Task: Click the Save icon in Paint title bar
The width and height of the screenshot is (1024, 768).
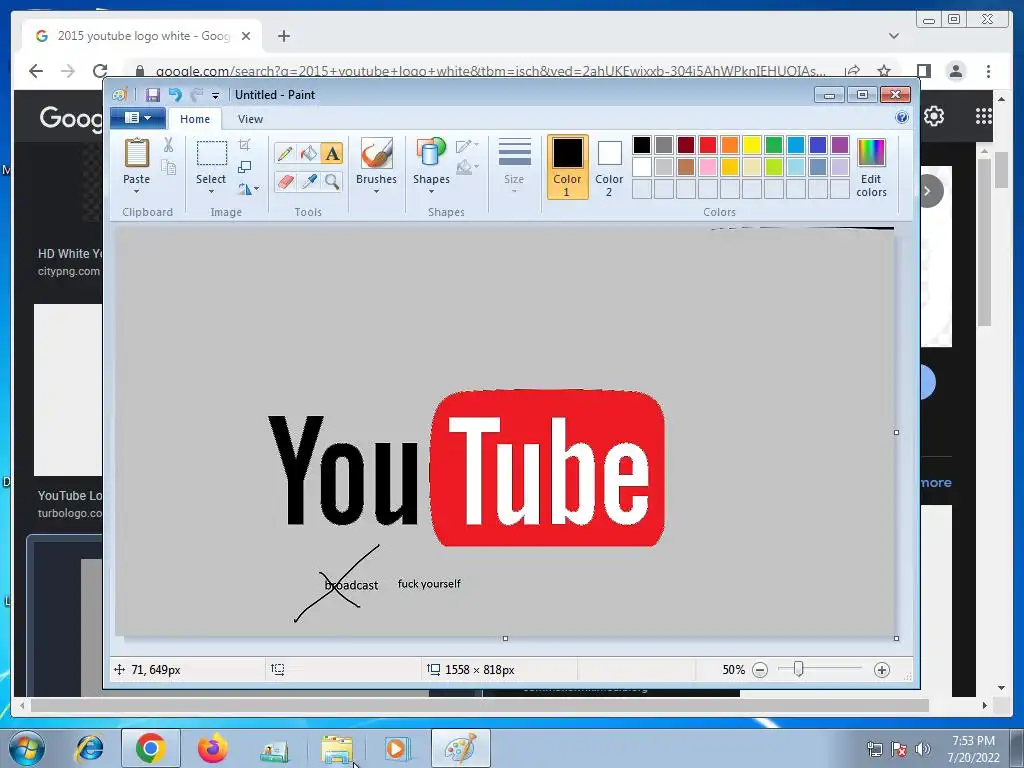Action: (x=152, y=95)
